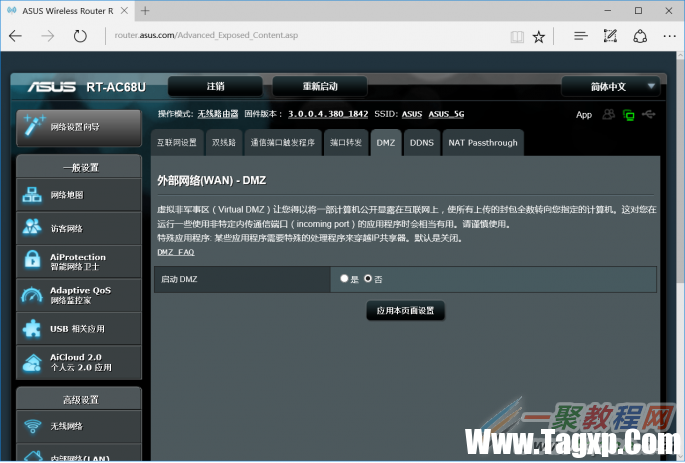Open Adaptive QoS 网络监控家

pos(79,295)
